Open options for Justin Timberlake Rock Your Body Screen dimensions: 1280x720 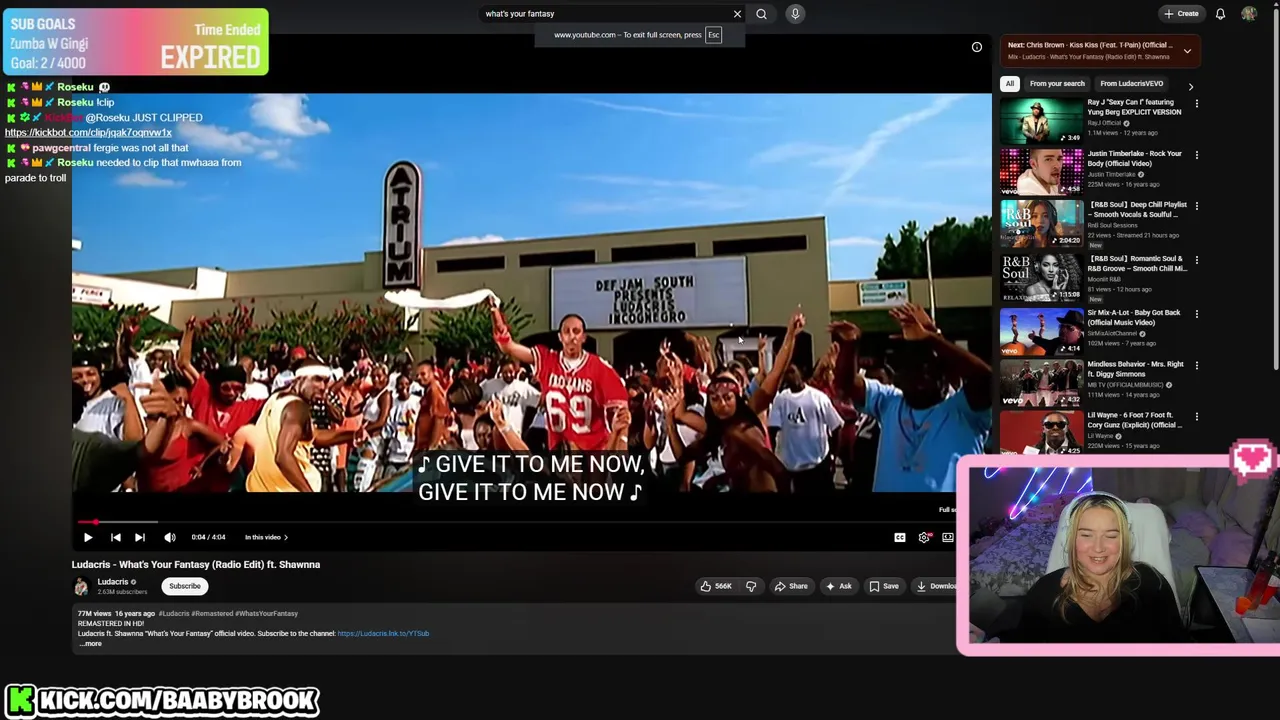(x=1196, y=155)
